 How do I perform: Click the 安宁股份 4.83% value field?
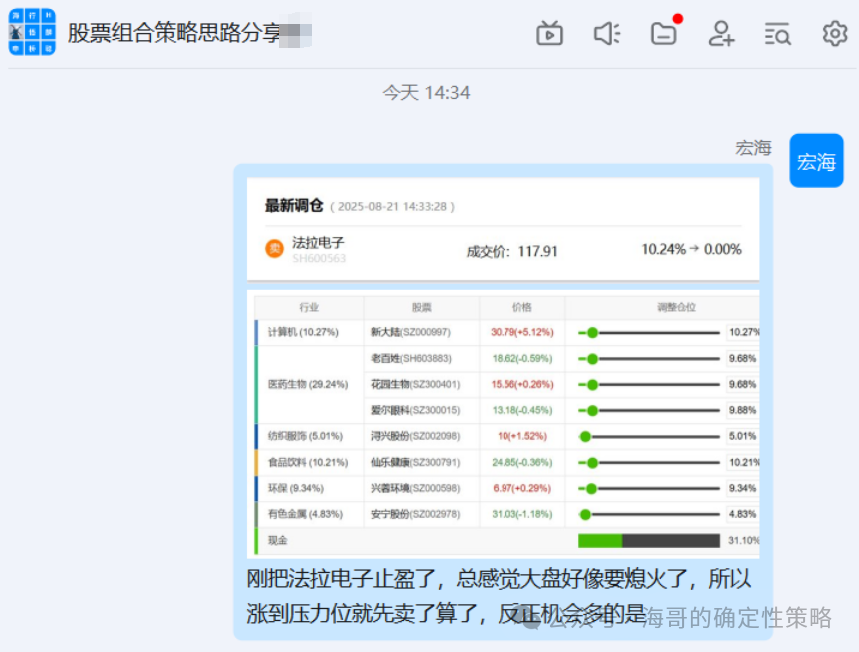click(742, 514)
